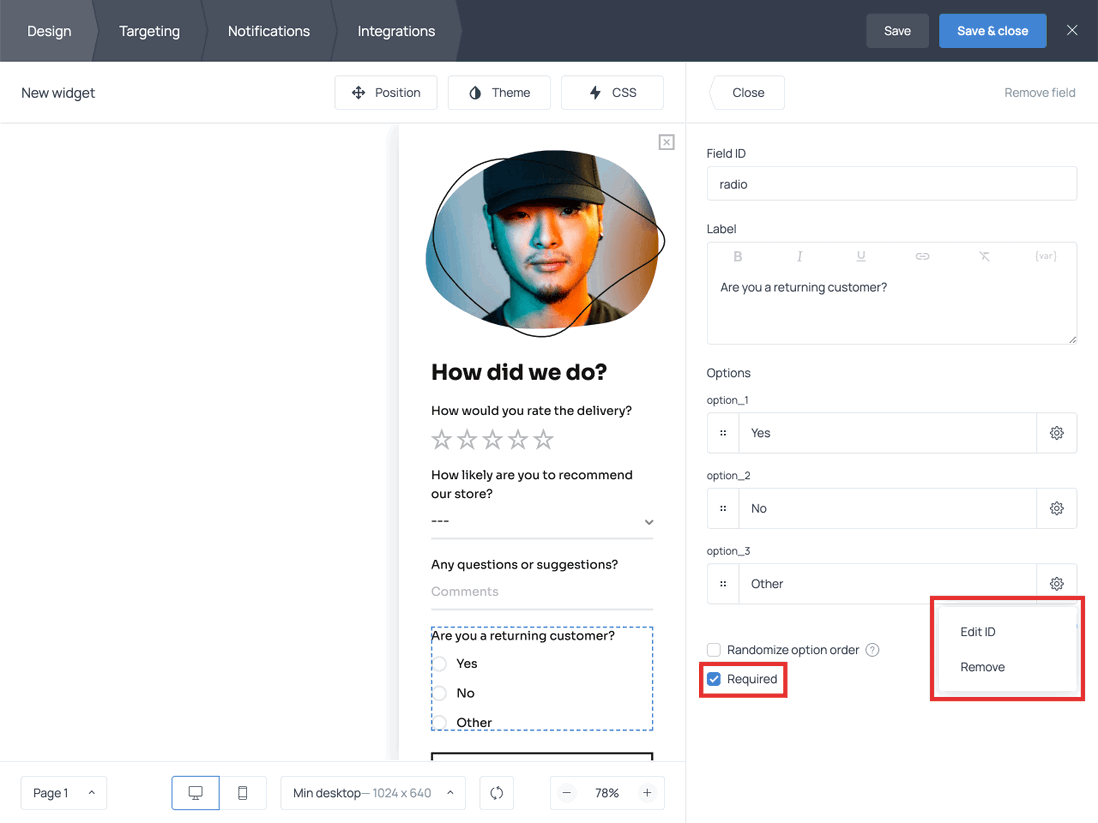This screenshot has height=823, width=1098.
Task: Toggle bold formatting in the Label editor
Action: tap(737, 256)
